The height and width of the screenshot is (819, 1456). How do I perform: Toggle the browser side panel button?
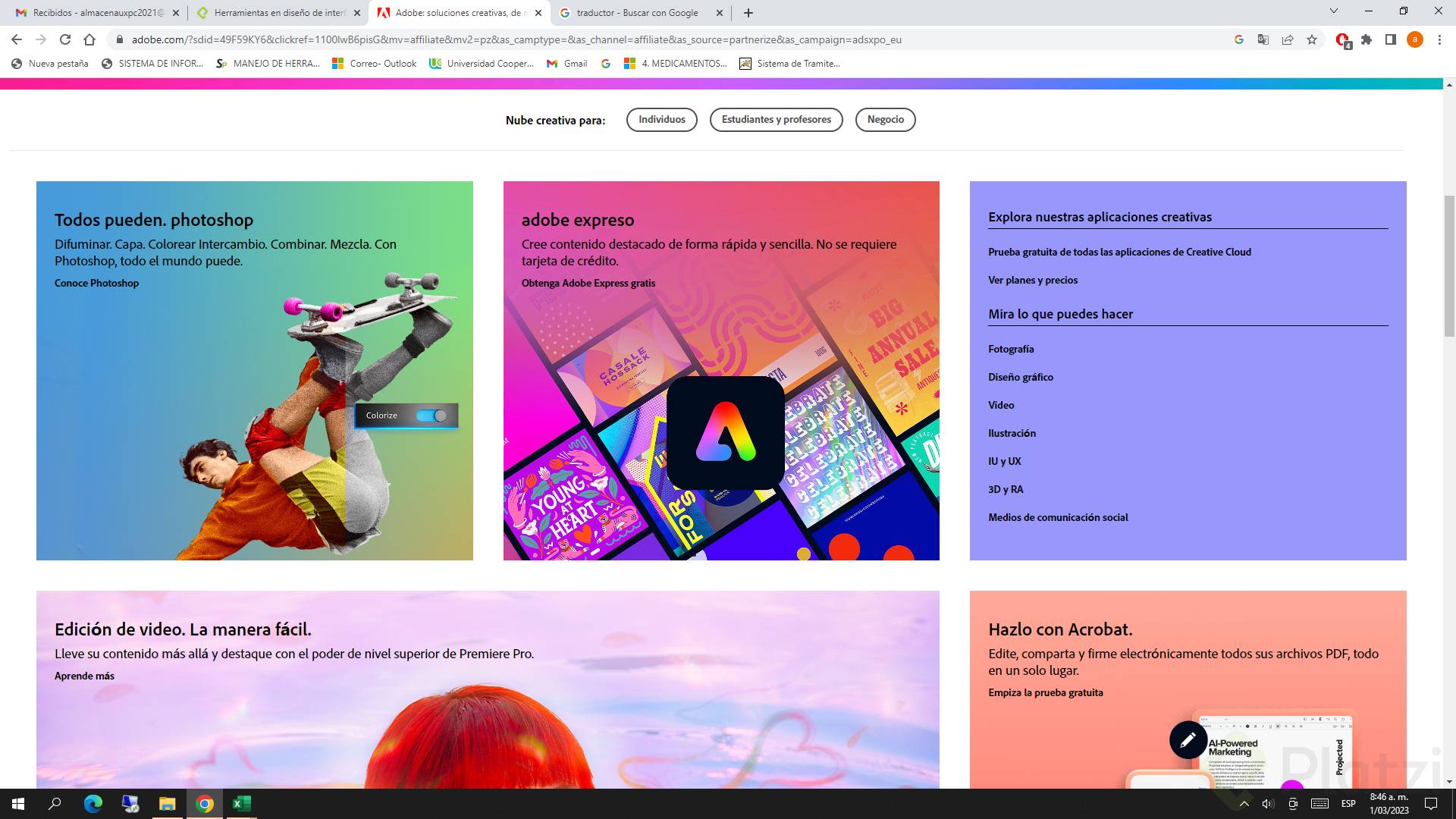click(x=1391, y=39)
